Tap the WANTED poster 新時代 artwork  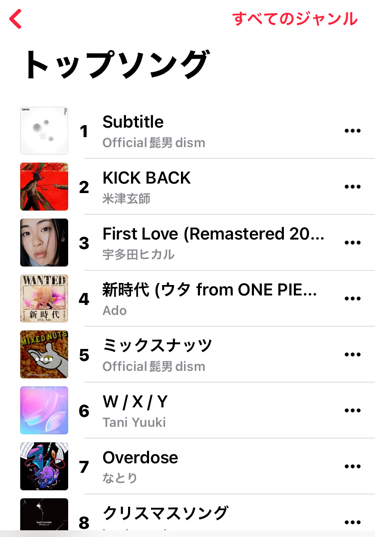[44, 298]
